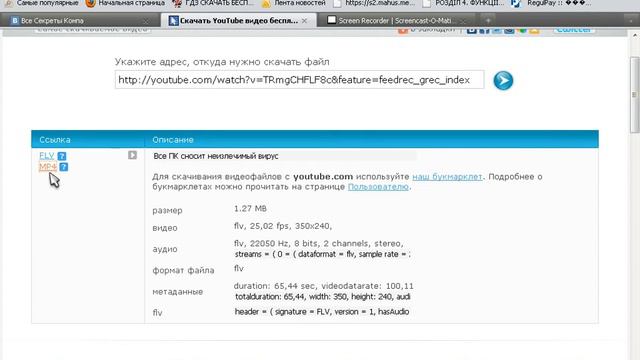Open 'ReguPay' bookmark

click(552, 3)
